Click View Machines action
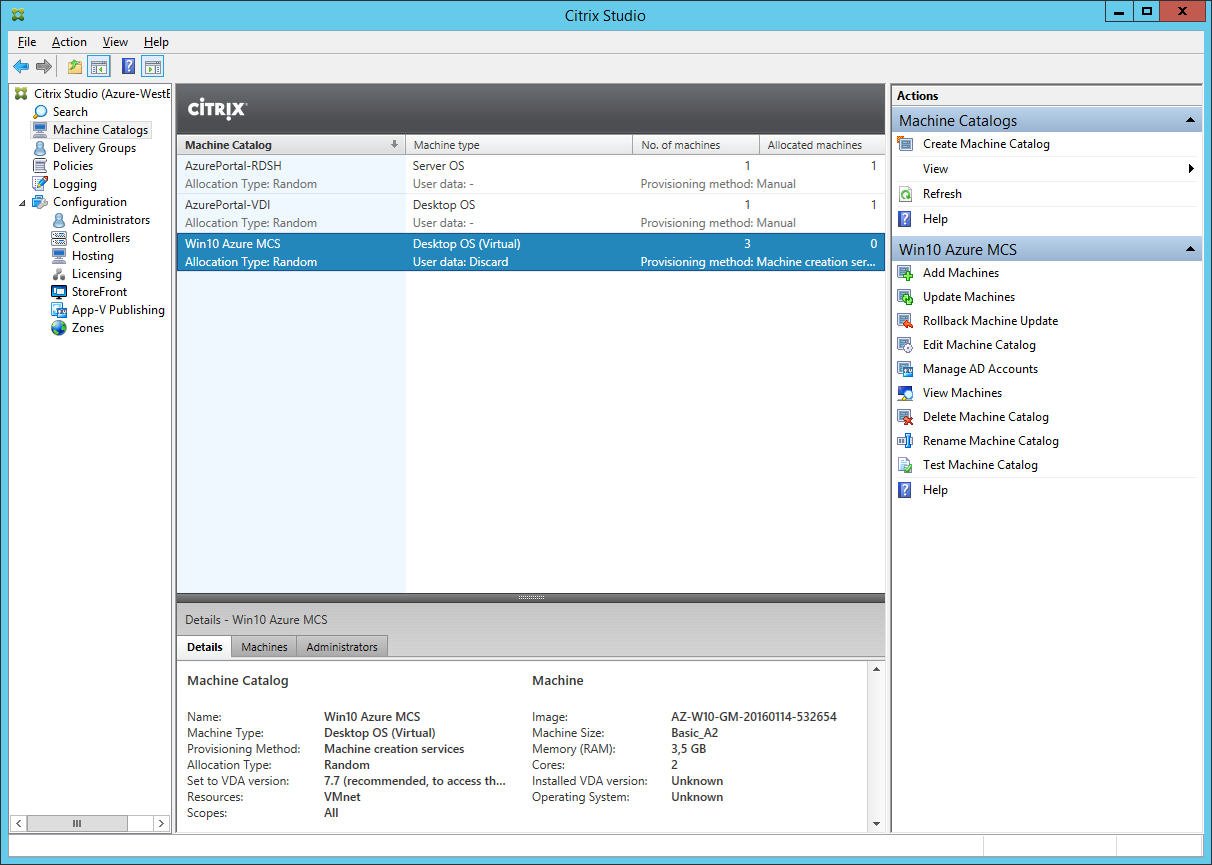 [962, 393]
